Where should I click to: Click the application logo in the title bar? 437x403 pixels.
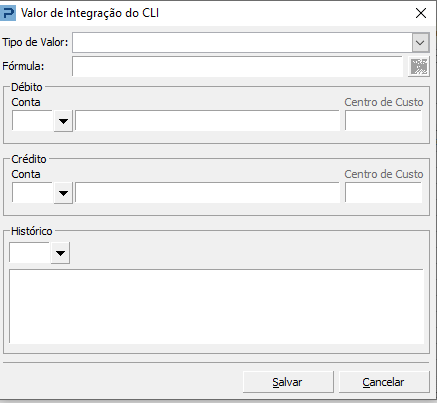click(x=8, y=13)
